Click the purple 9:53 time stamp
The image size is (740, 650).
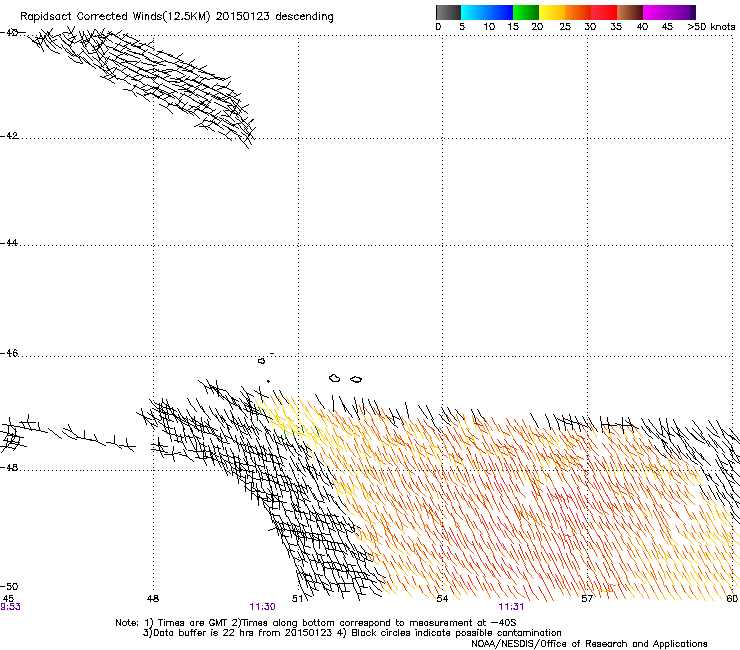click(10, 607)
